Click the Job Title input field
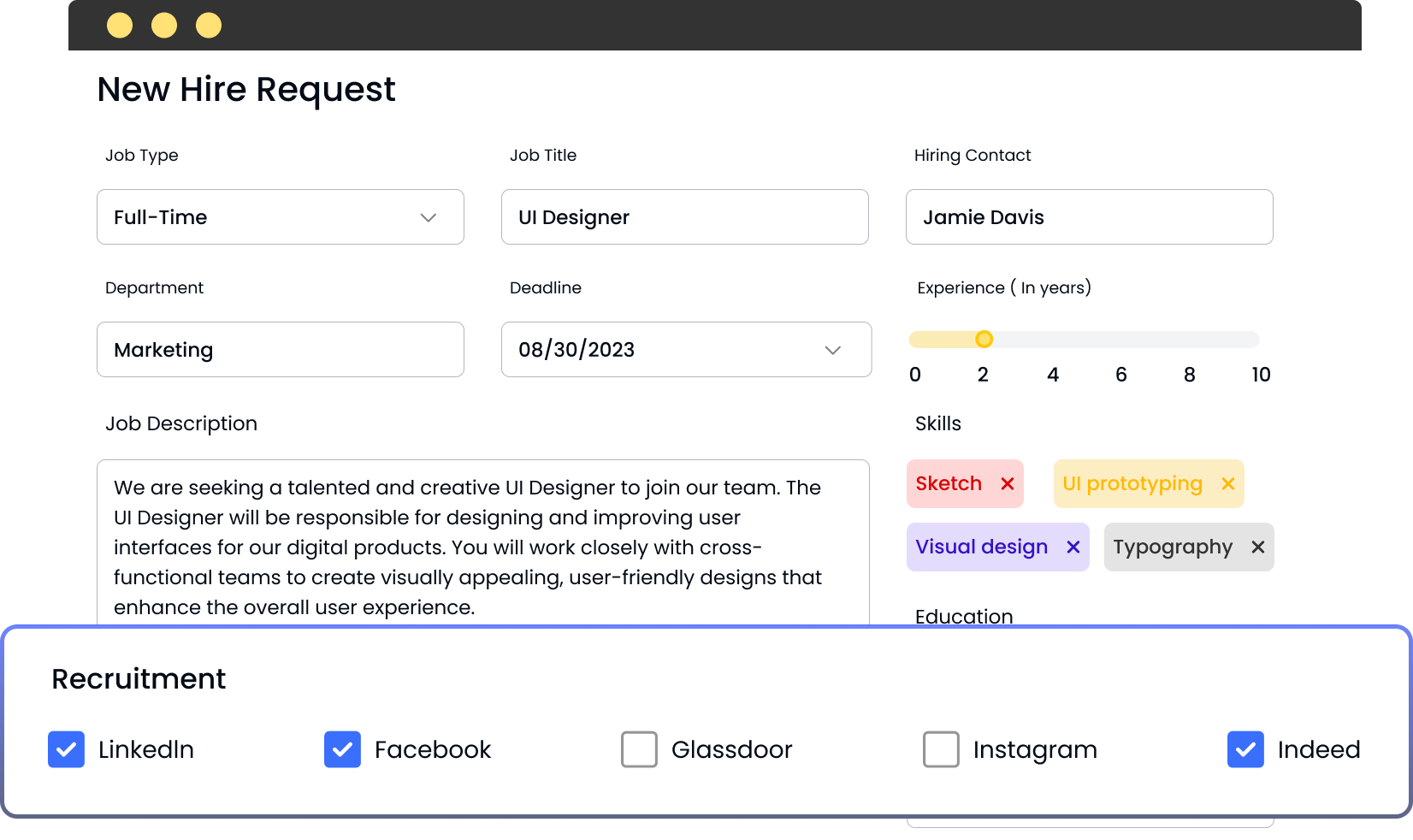1413x840 pixels. 684,217
